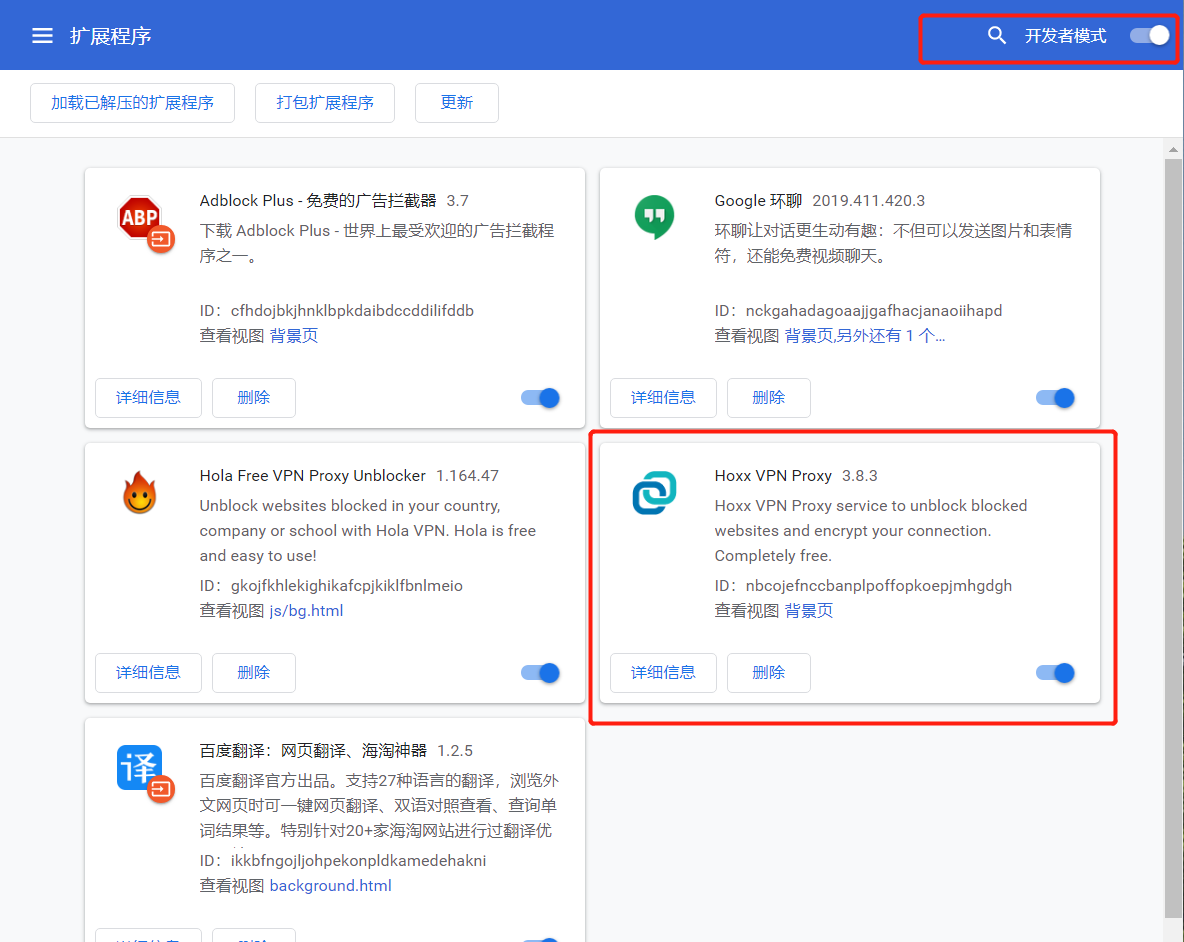Click Google 环聊 ID nckgahadagoaajjgafhacjanaoiihapd
The image size is (1184, 942).
(874, 311)
